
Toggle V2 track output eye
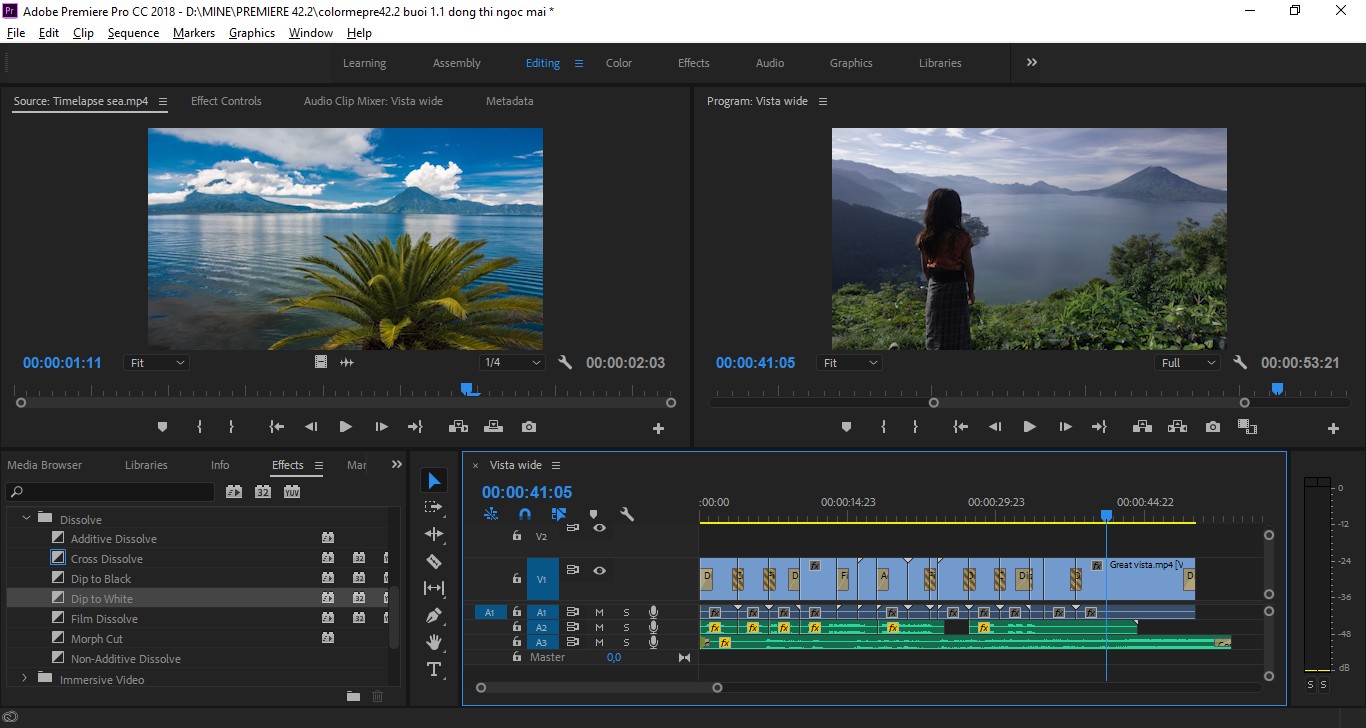[x=599, y=528]
